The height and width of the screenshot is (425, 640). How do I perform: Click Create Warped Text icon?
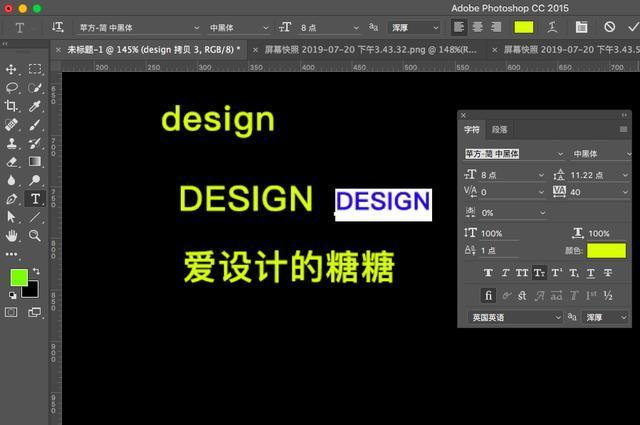coord(552,27)
